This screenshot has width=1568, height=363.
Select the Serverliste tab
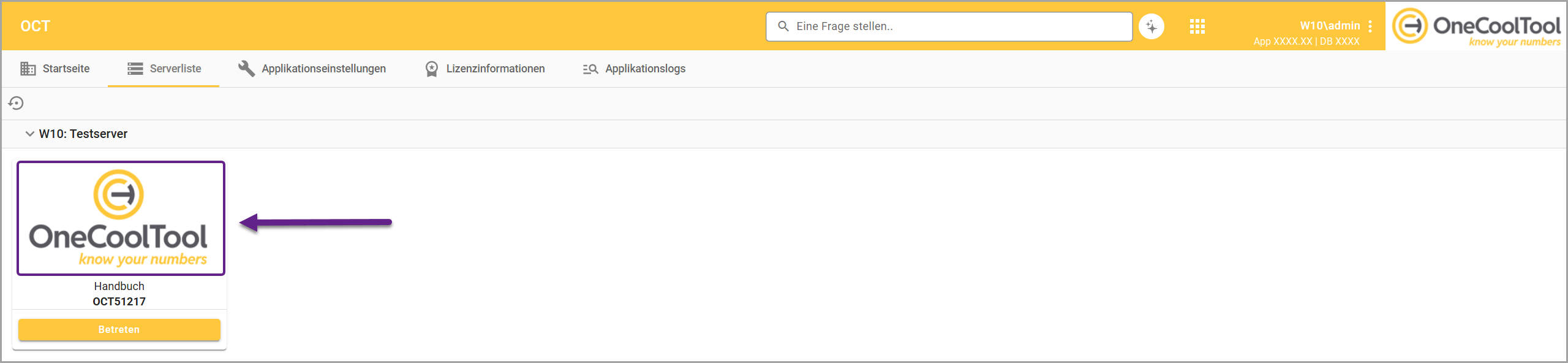click(164, 69)
